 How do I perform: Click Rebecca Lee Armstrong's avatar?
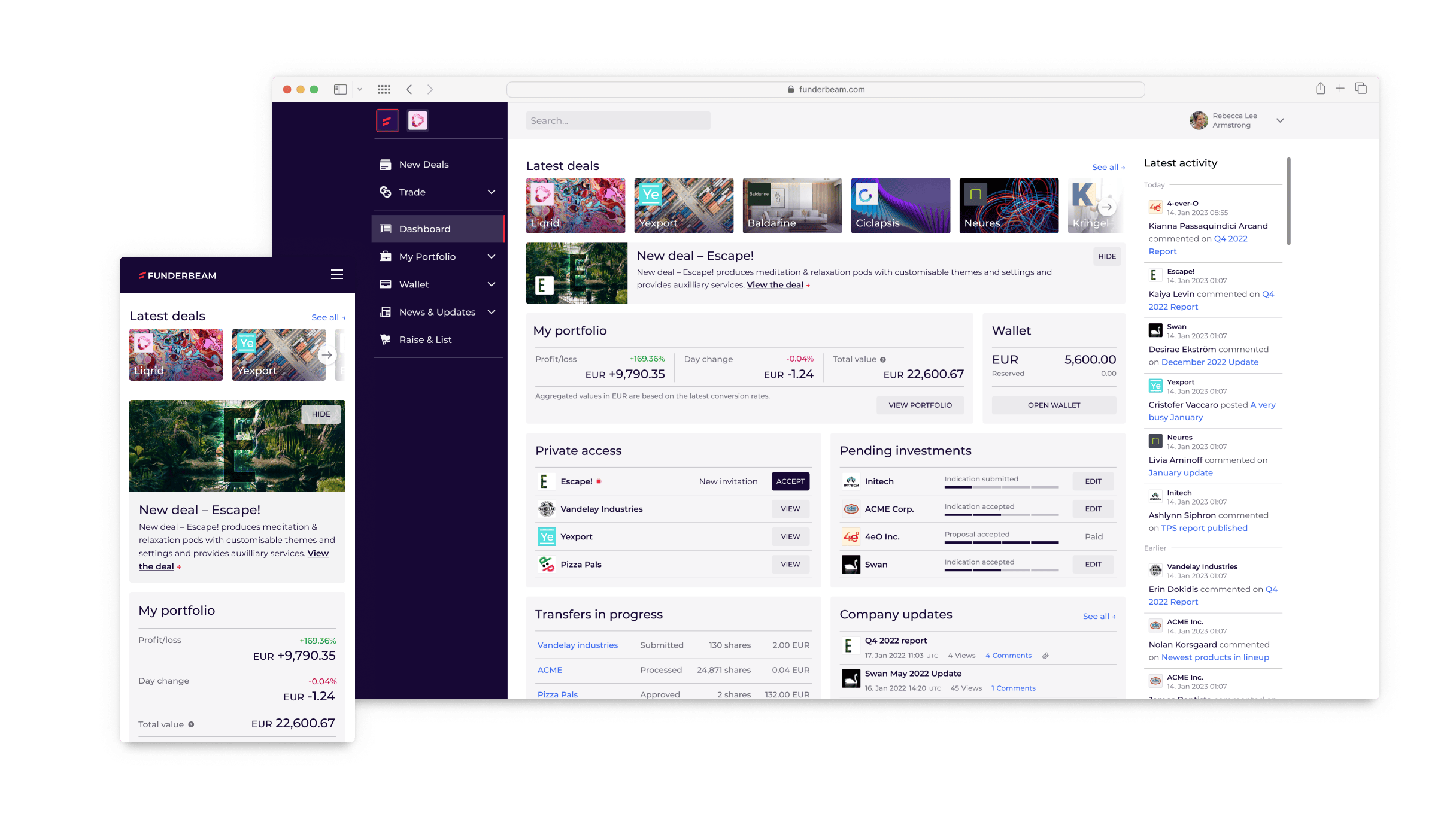pos(1199,120)
